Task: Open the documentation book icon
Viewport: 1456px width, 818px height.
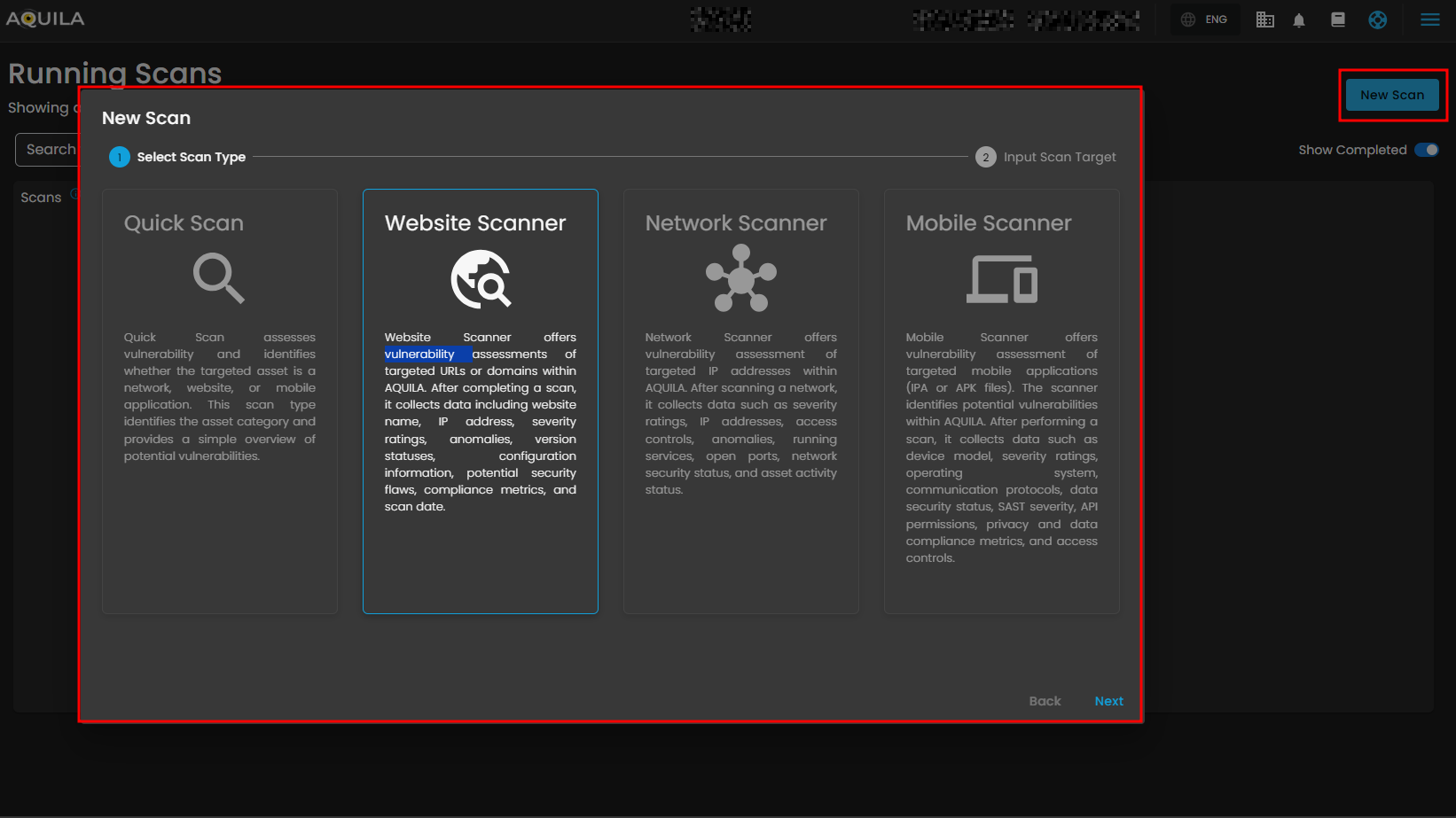Action: (1338, 19)
